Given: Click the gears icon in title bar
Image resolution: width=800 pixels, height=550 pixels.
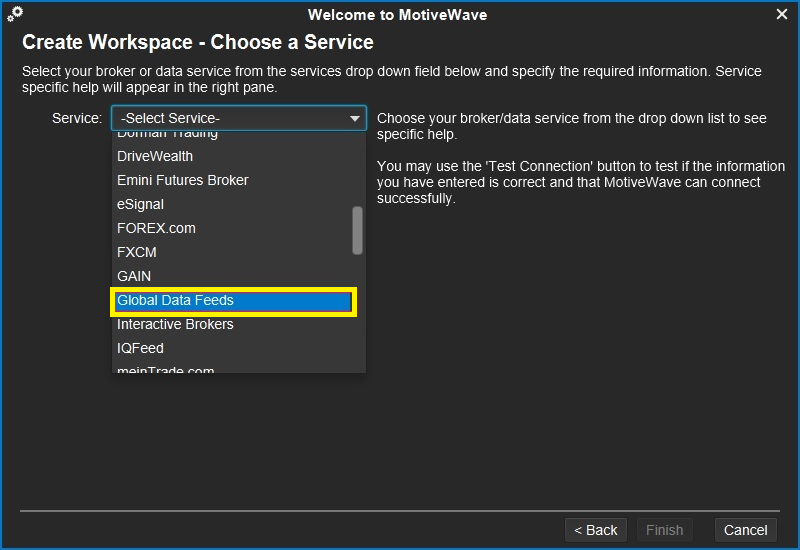Looking at the screenshot, I should pyautogui.click(x=15, y=14).
